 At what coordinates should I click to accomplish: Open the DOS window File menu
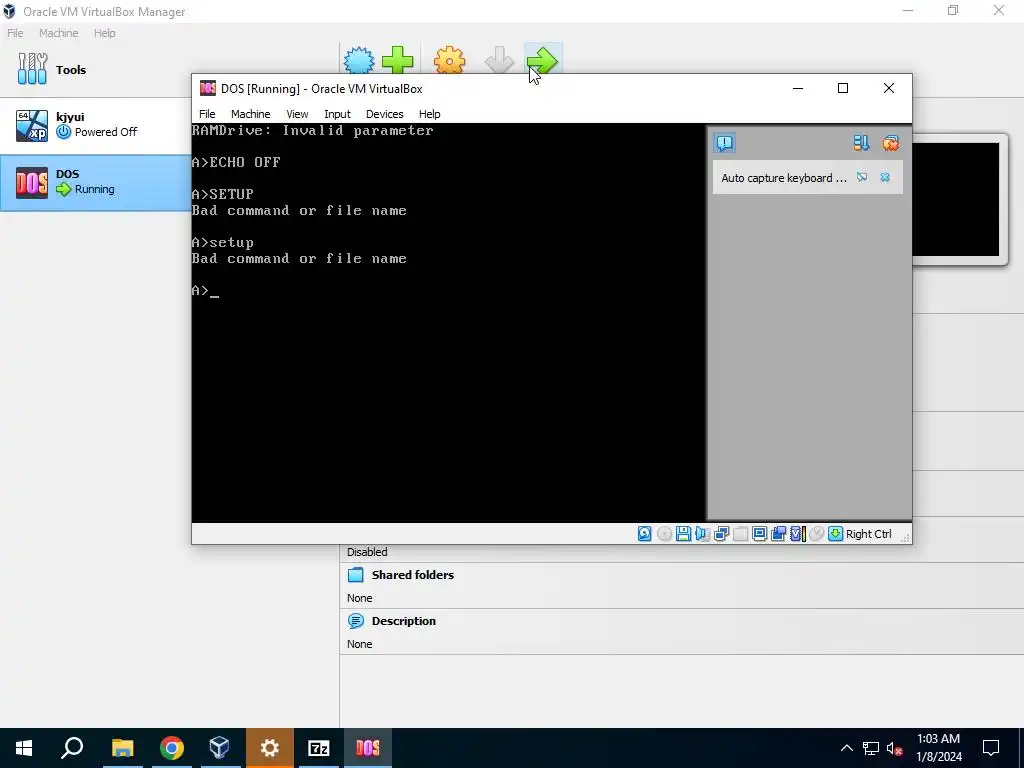point(207,114)
